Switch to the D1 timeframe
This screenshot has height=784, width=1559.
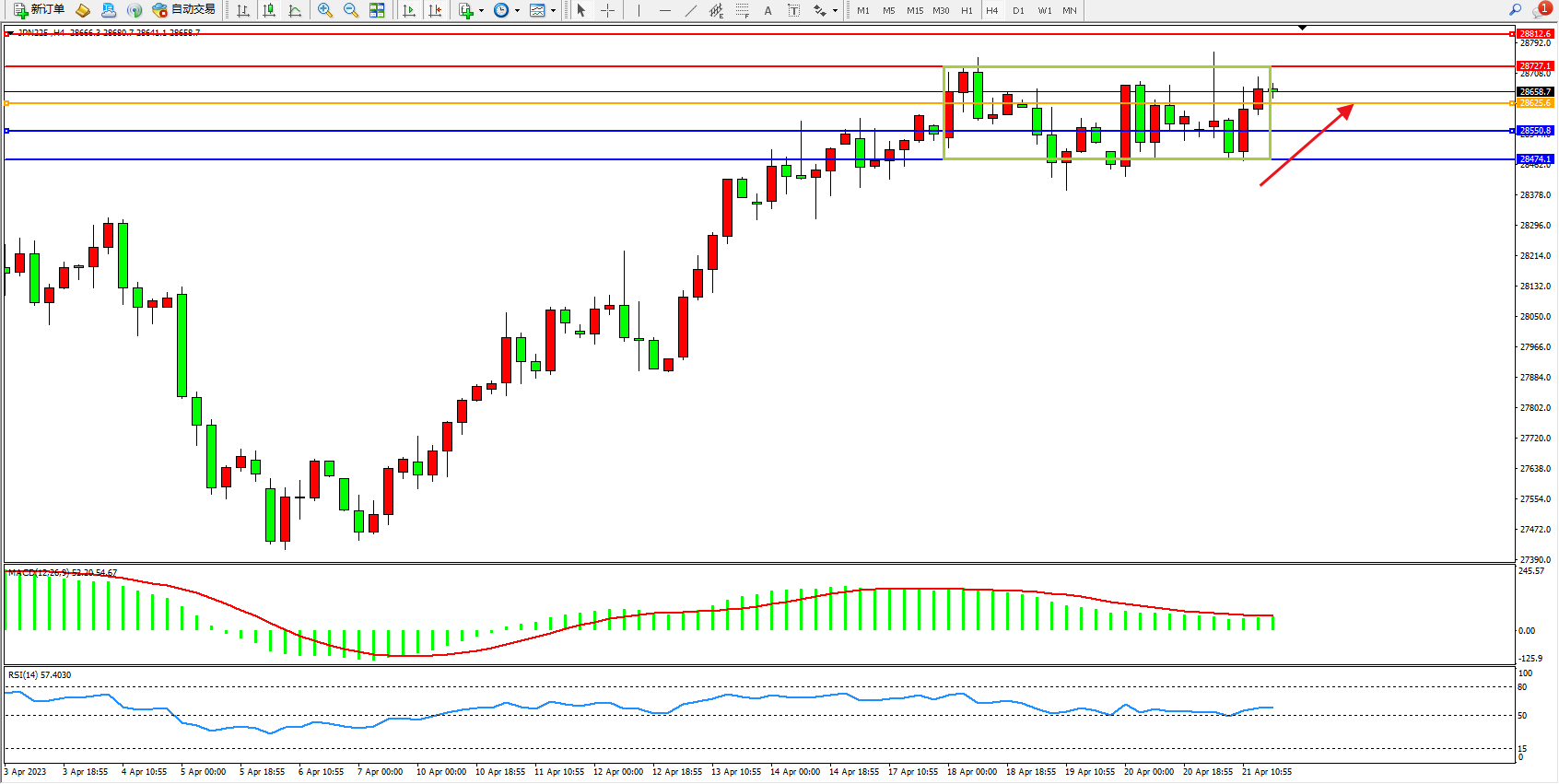[1018, 11]
